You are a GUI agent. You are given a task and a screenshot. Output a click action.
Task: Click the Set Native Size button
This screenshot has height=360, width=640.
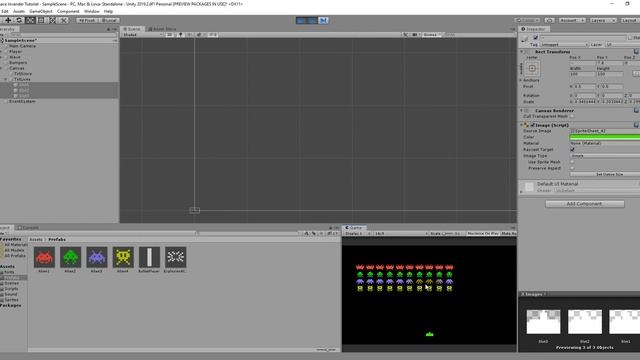[x=605, y=174]
